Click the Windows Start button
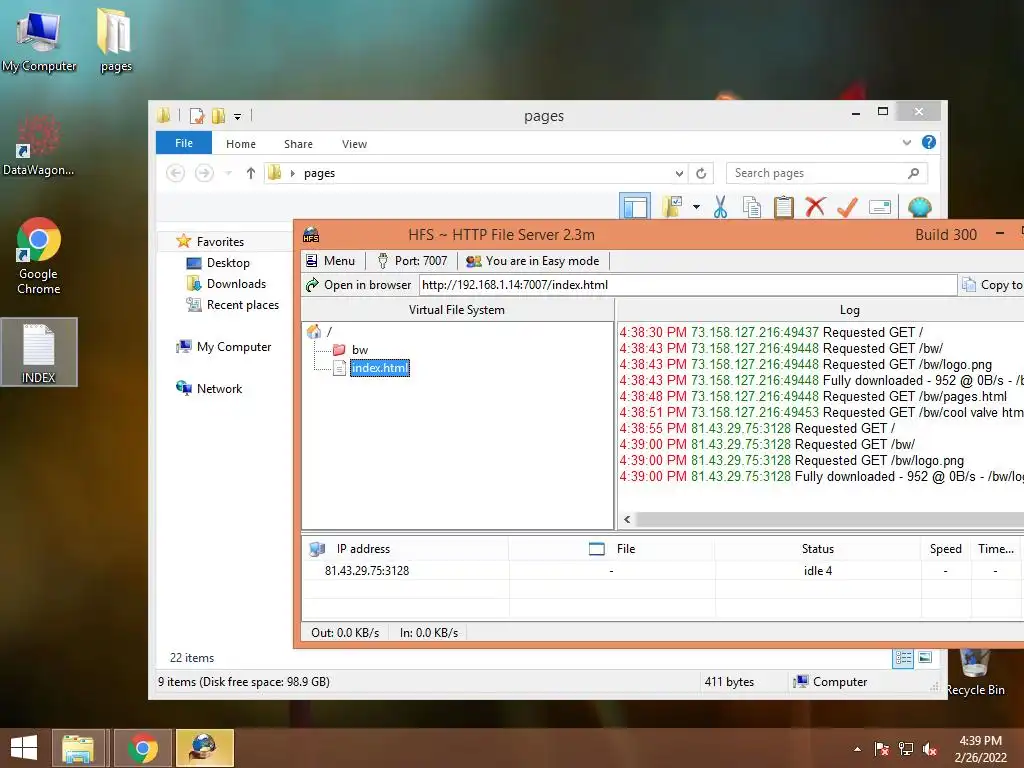 tap(24, 748)
